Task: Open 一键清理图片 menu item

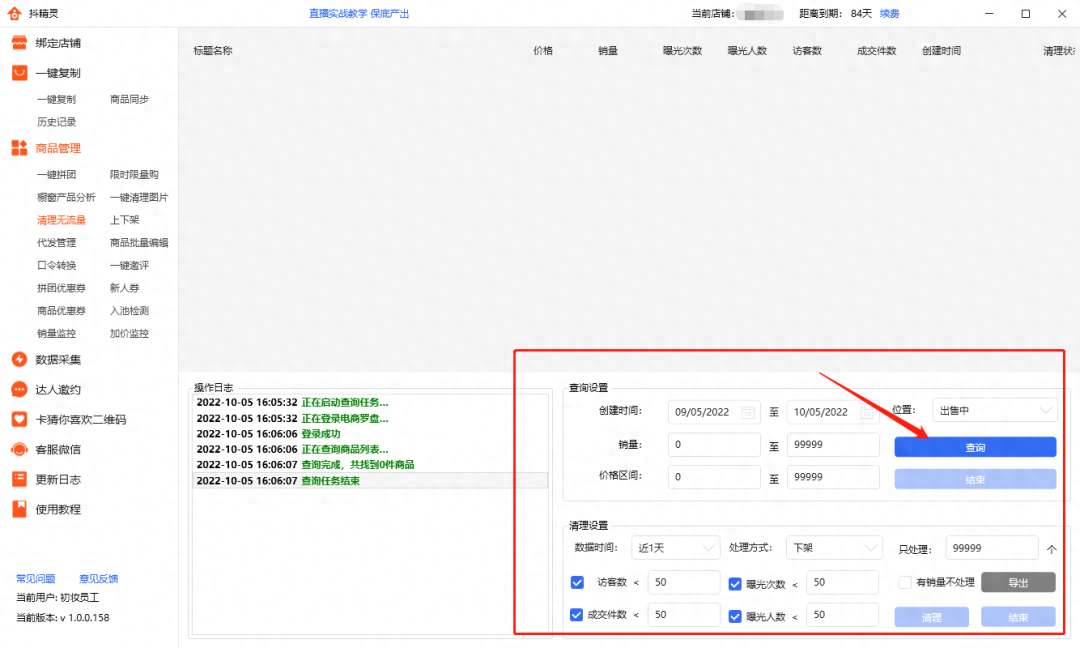Action: click(139, 197)
